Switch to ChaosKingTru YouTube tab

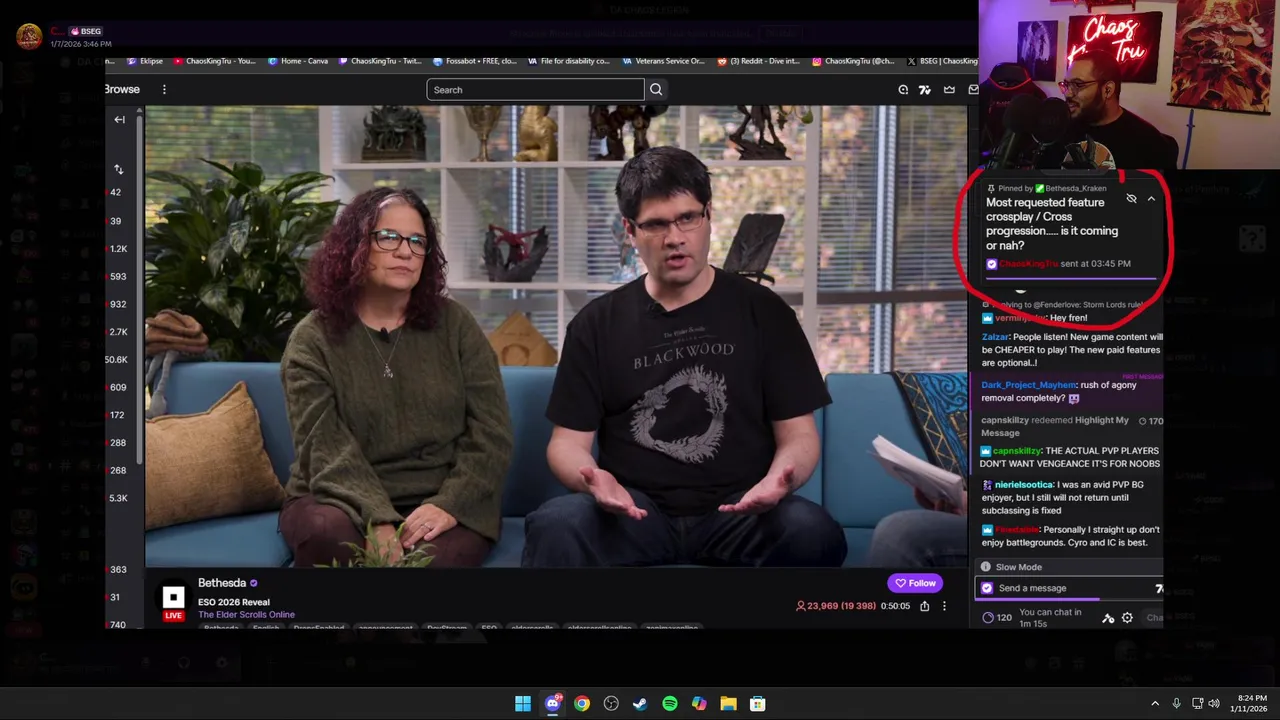(215, 61)
